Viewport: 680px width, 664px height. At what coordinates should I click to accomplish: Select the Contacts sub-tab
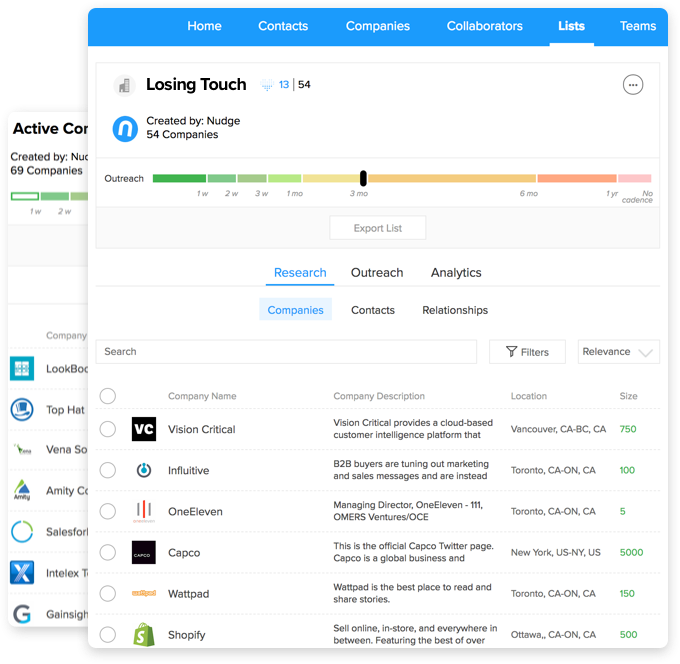tap(373, 310)
